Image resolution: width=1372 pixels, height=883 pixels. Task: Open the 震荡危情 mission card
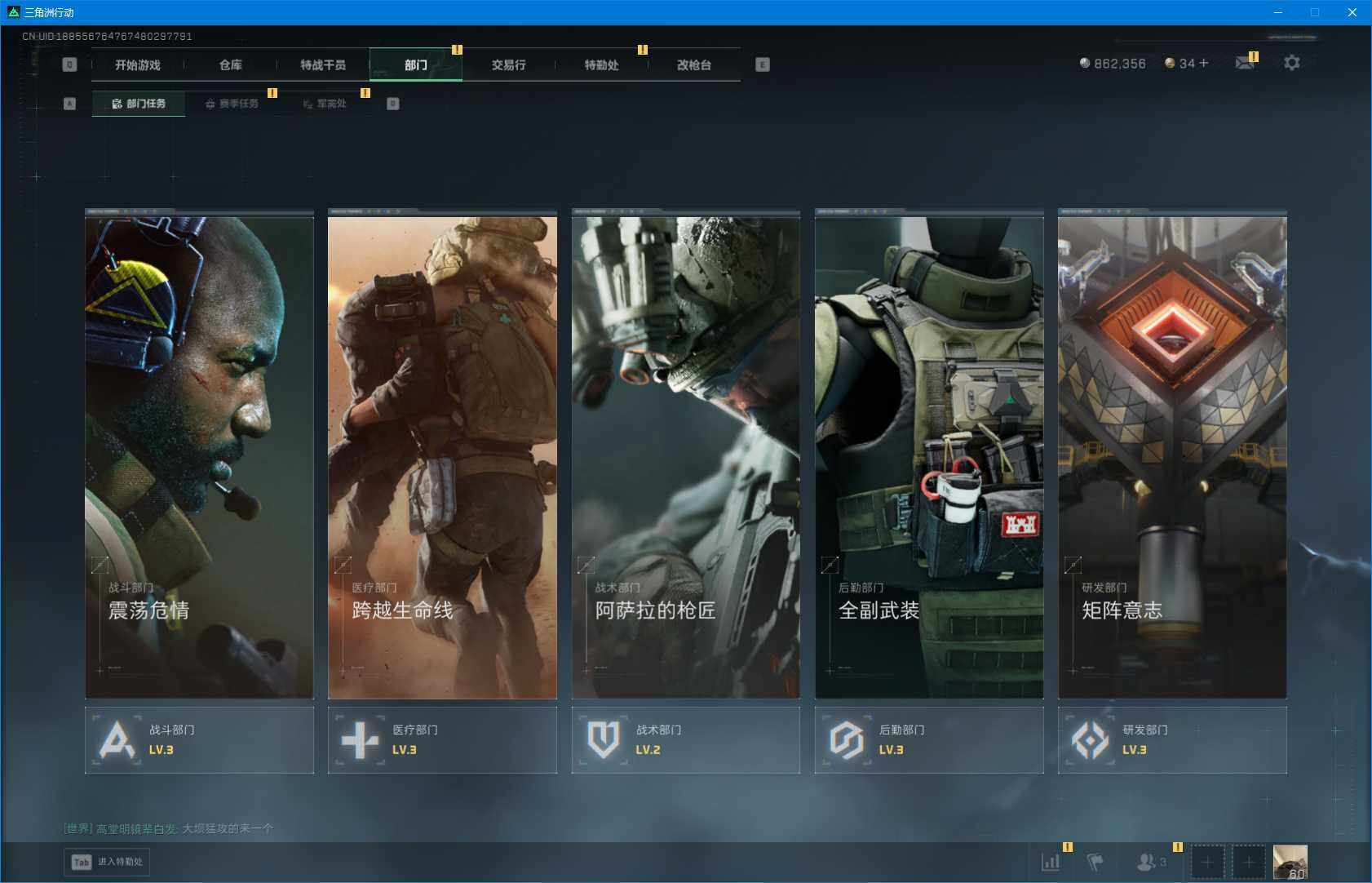(199, 455)
